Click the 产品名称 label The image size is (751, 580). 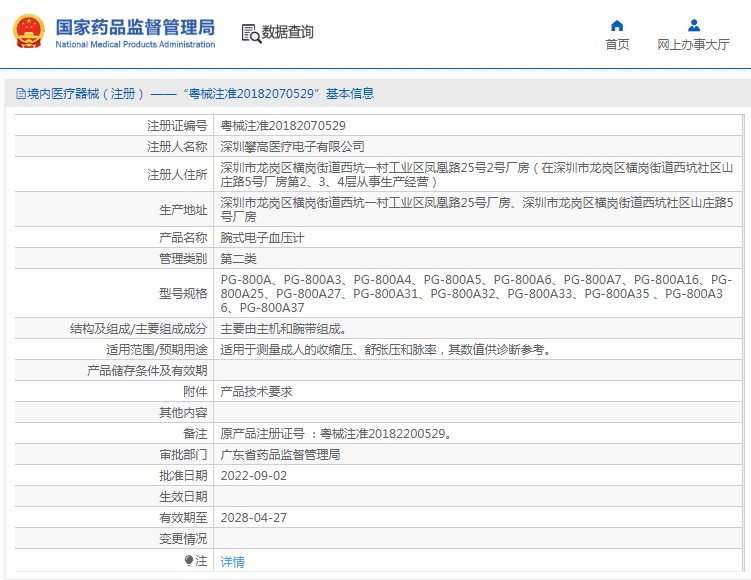[x=183, y=238]
